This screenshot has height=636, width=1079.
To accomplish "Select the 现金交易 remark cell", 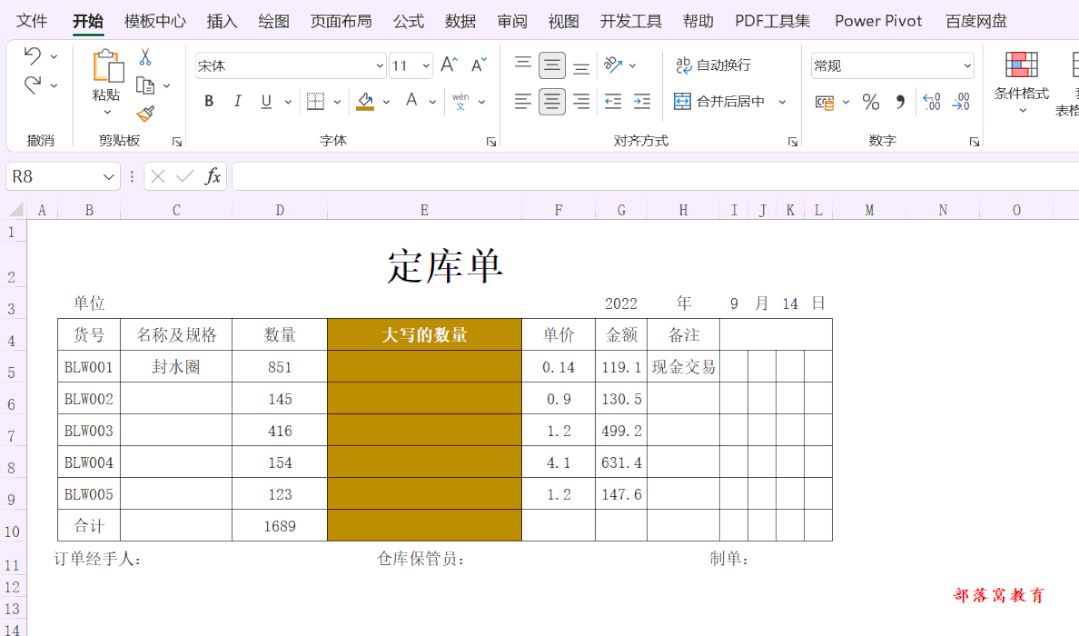I will (683, 367).
